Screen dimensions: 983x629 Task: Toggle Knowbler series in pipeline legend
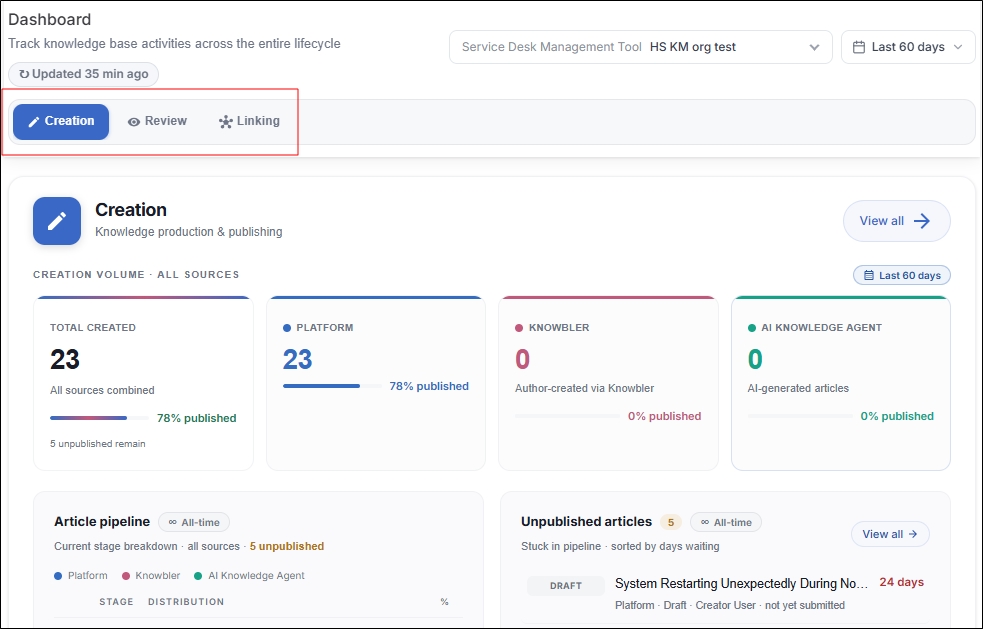(x=151, y=576)
